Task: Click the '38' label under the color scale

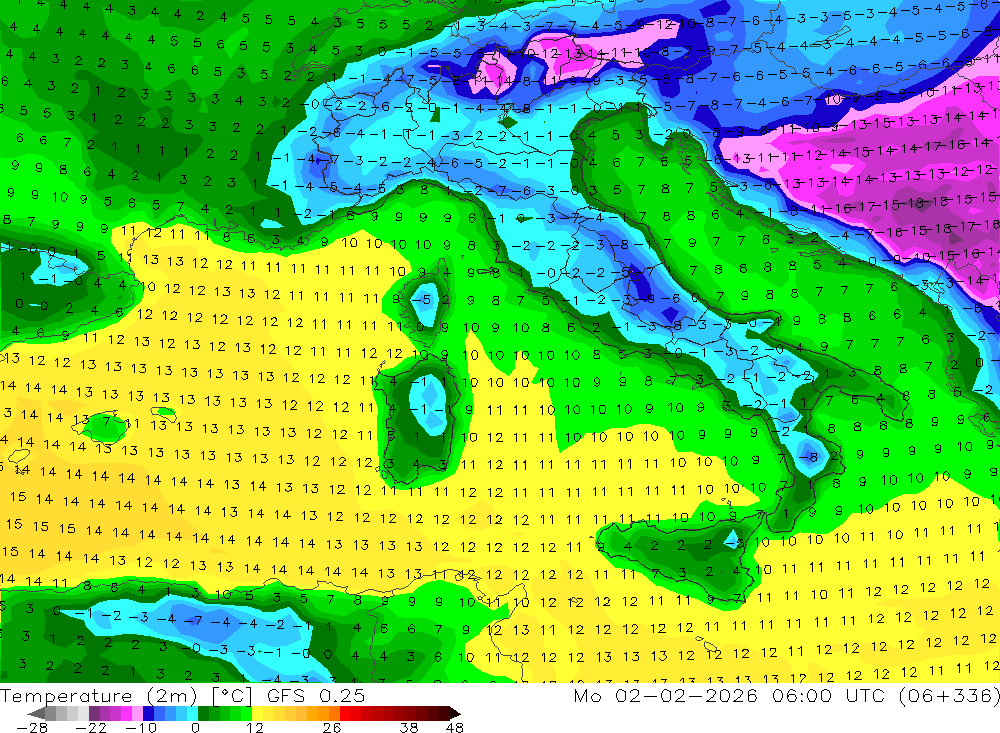Action: click(x=409, y=727)
